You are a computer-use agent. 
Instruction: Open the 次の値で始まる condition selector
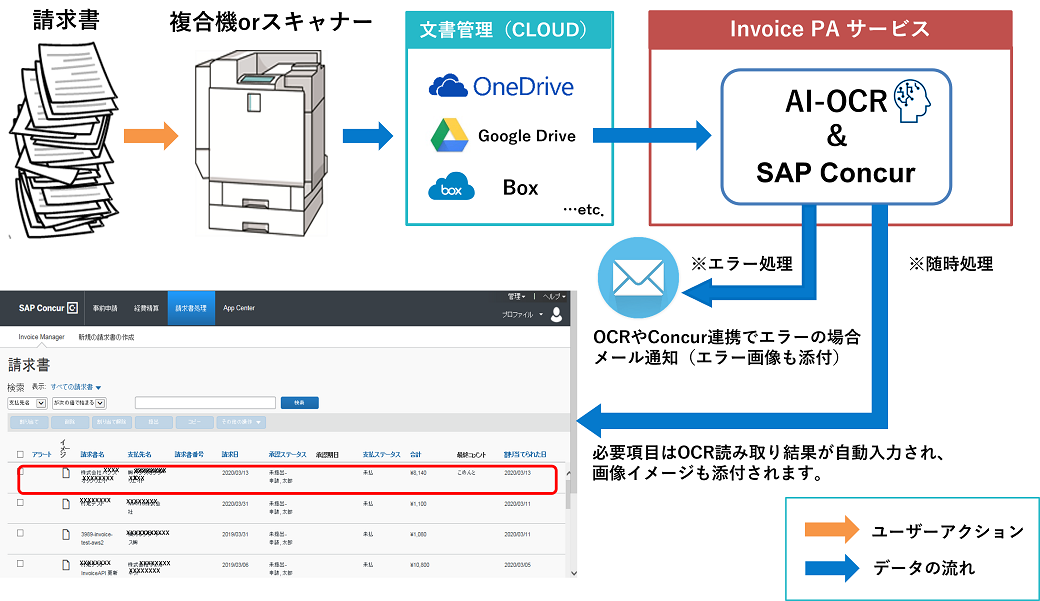[x=79, y=403]
